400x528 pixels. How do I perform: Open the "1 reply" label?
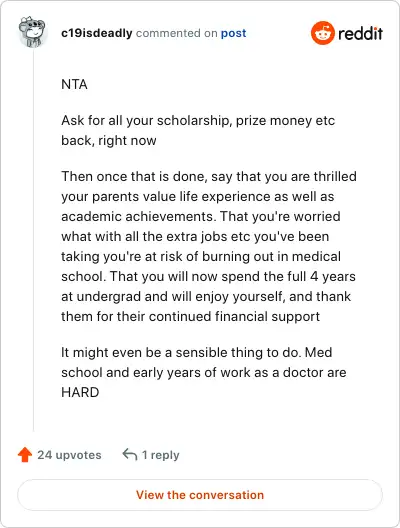point(161,455)
